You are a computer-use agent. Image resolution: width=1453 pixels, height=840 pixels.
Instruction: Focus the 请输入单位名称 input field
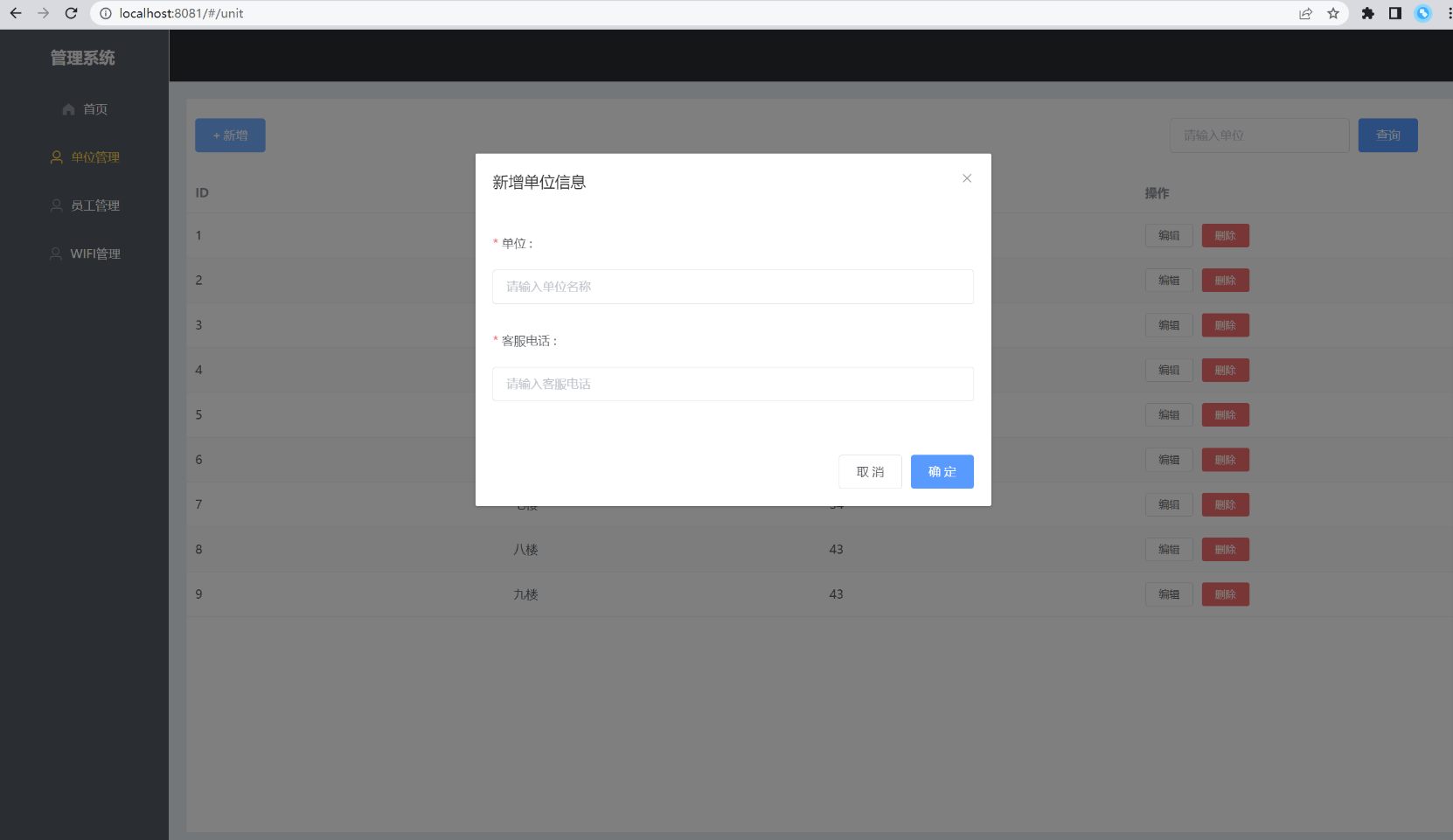click(733, 287)
